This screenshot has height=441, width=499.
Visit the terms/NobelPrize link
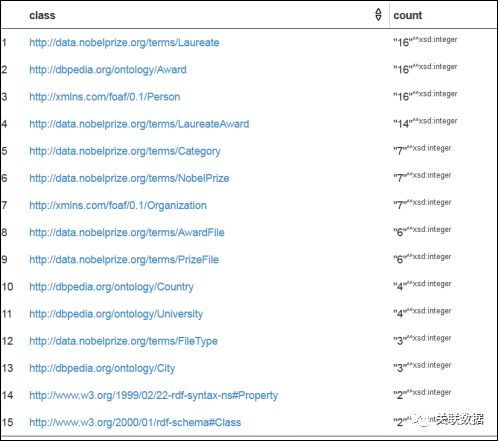click(x=129, y=178)
